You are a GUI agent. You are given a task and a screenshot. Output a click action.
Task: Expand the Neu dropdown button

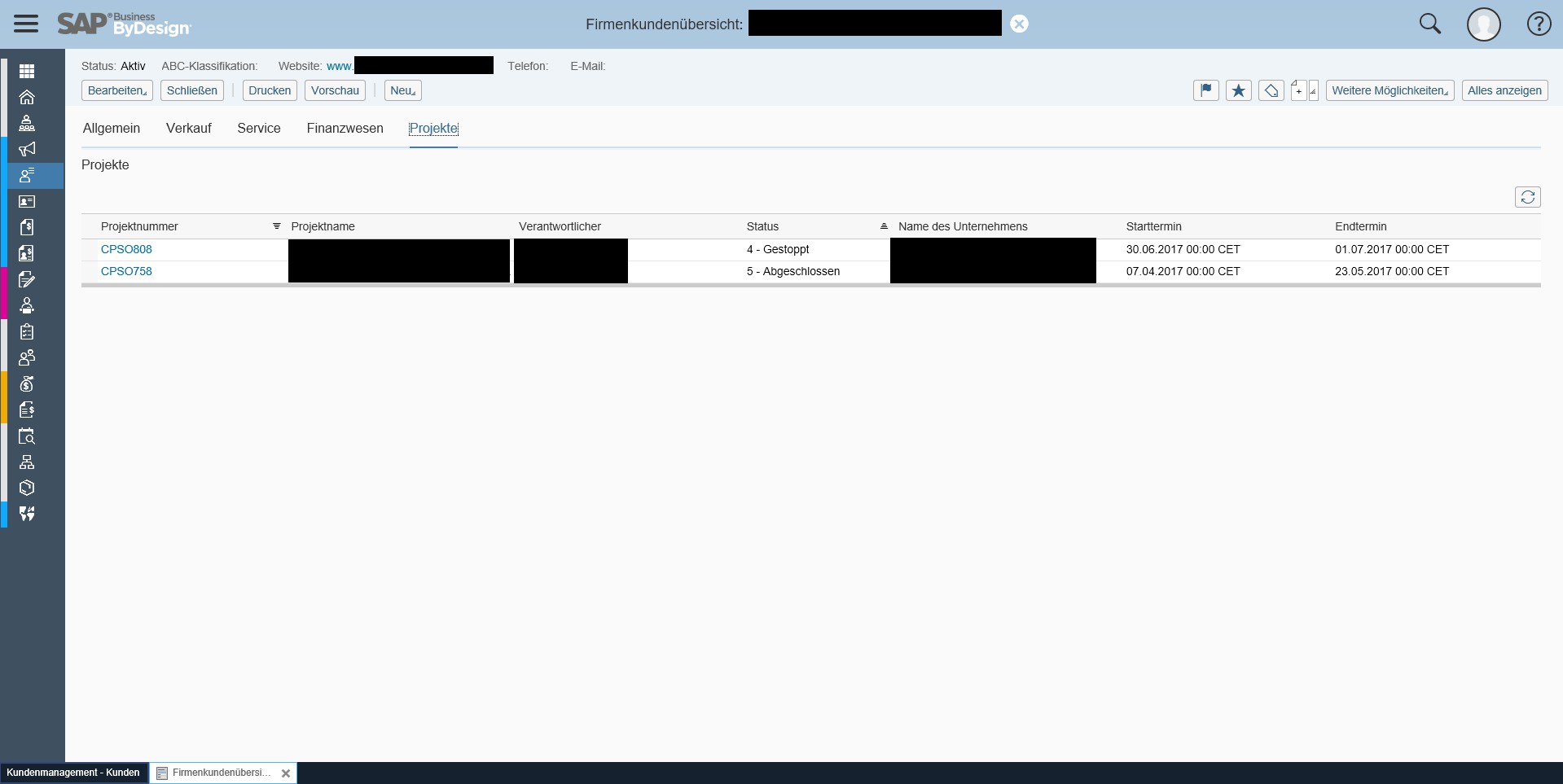click(x=402, y=90)
